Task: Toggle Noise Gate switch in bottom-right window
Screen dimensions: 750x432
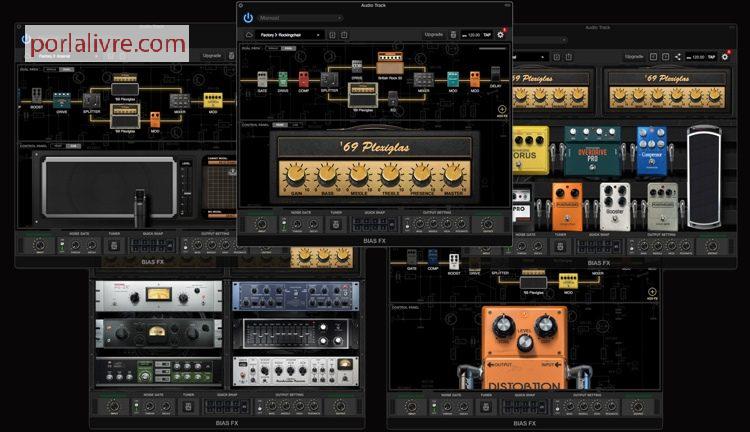Action: 434,407
